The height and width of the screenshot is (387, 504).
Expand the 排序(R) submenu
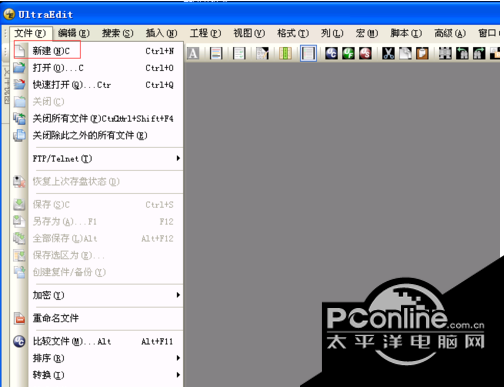(97, 358)
